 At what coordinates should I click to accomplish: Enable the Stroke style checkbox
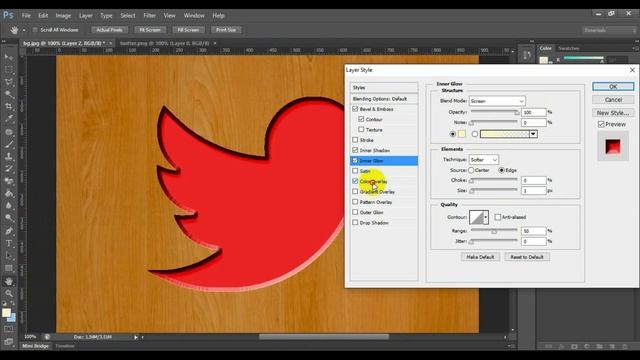tap(355, 140)
